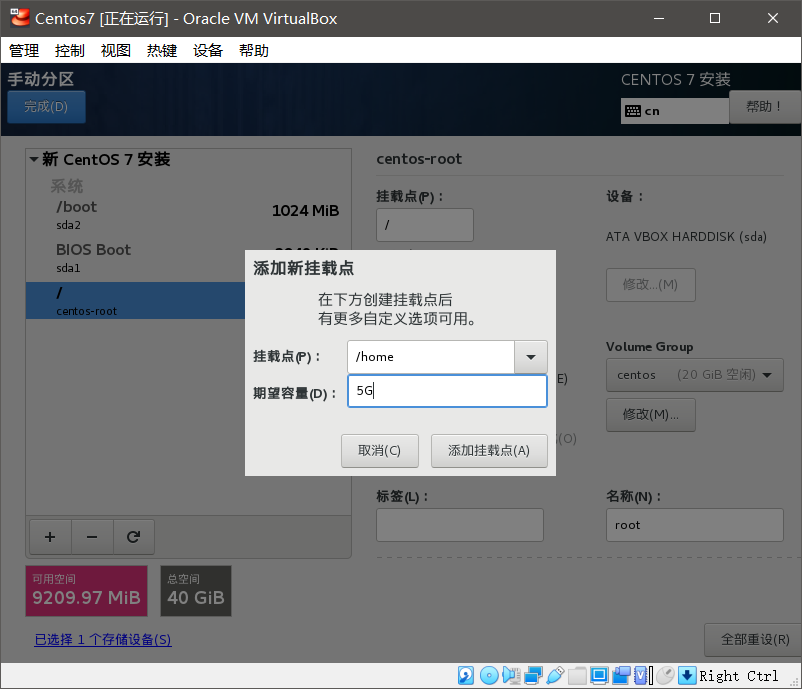
Task: Click the network adapter icon in status bar
Action: [531, 675]
